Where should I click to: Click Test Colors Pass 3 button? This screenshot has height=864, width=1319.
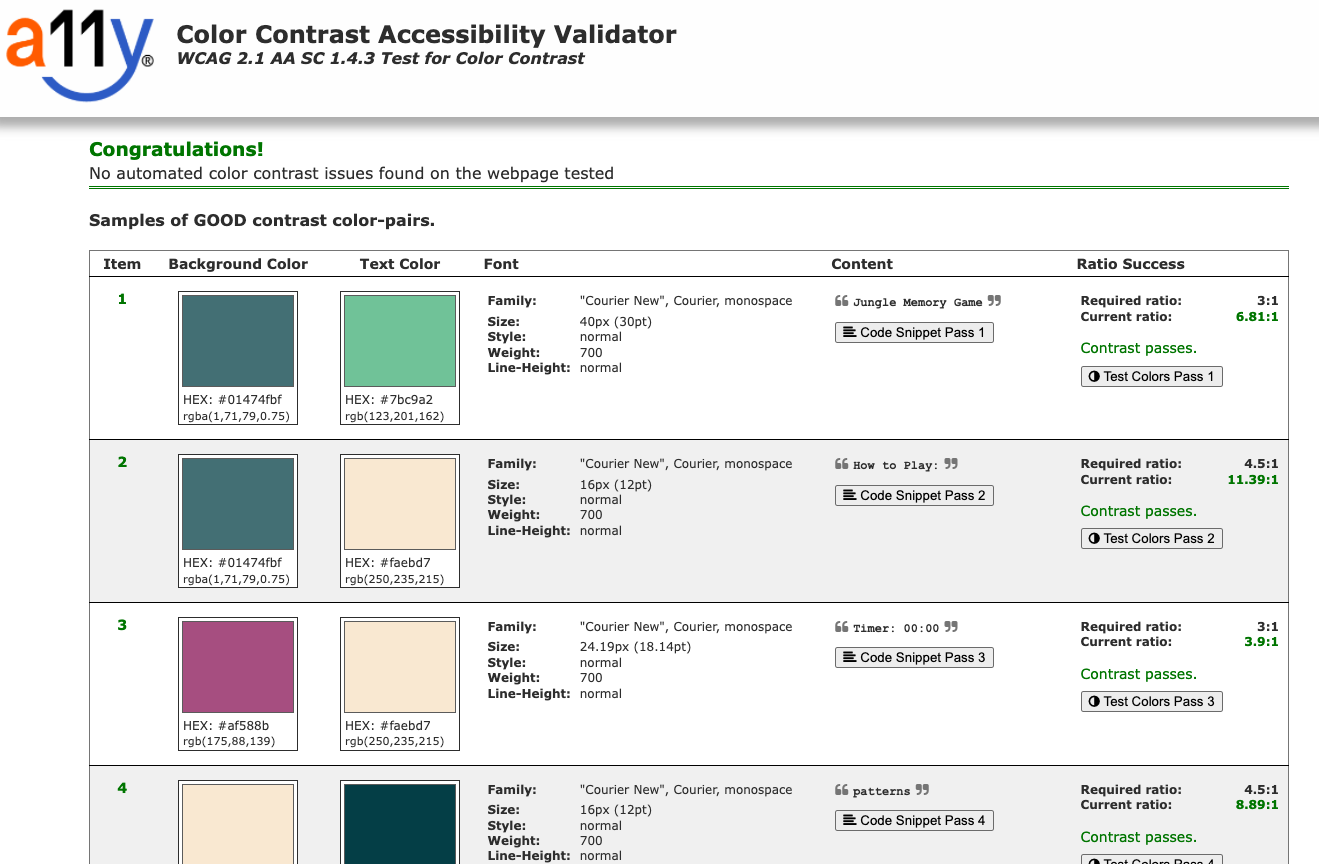(1151, 701)
